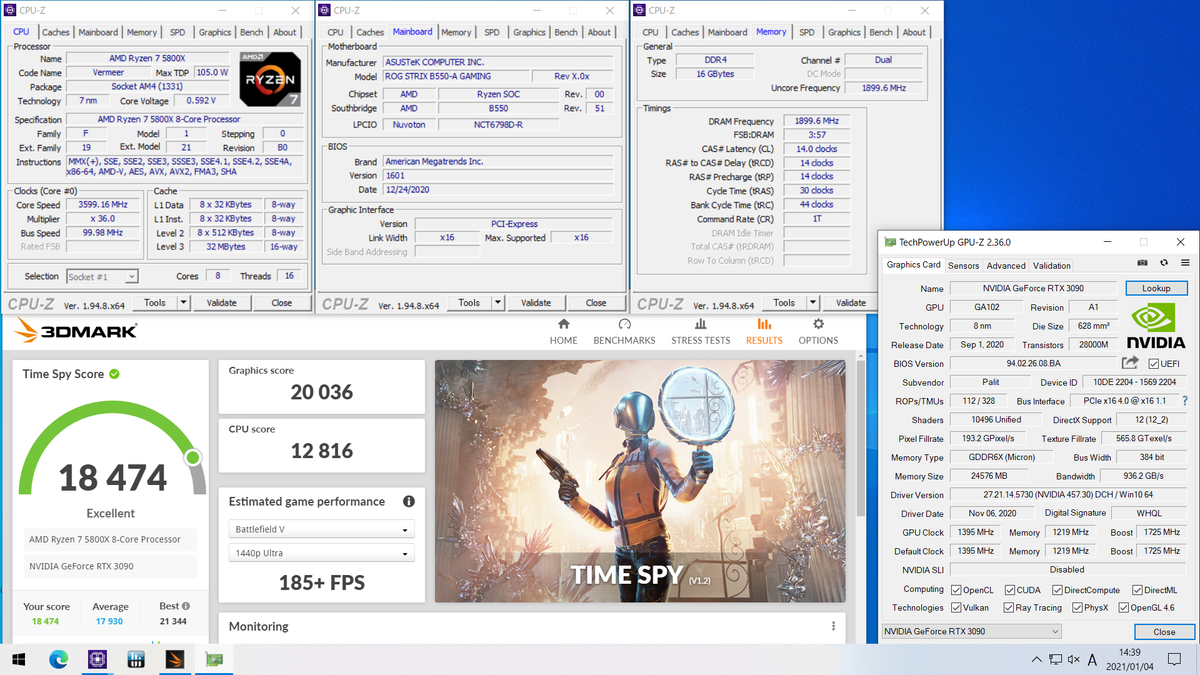1200x675 pixels.
Task: Open the GPU-Z graphics card selector dropdown
Action: [x=971, y=632]
